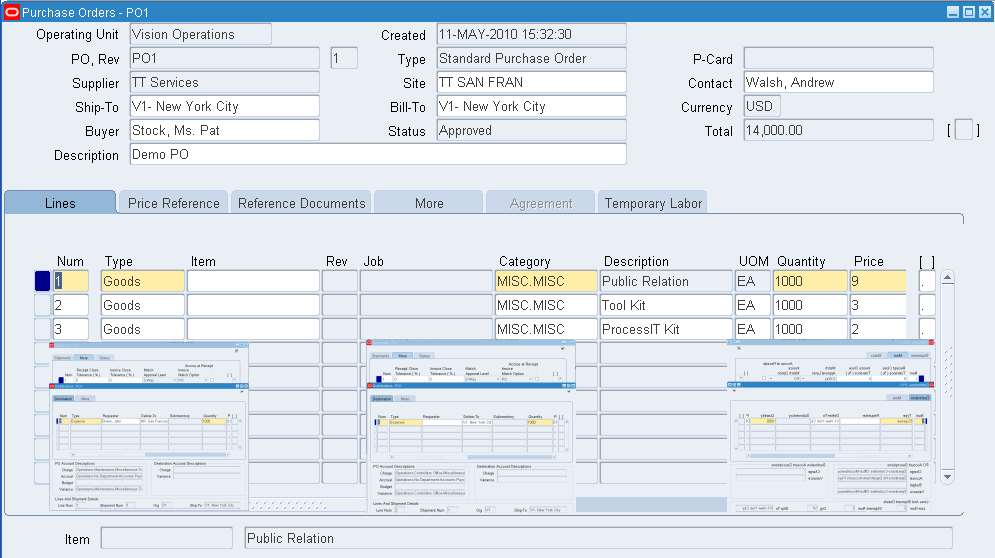
Task: Select line 3 using its row indicator
Action: coord(42,330)
